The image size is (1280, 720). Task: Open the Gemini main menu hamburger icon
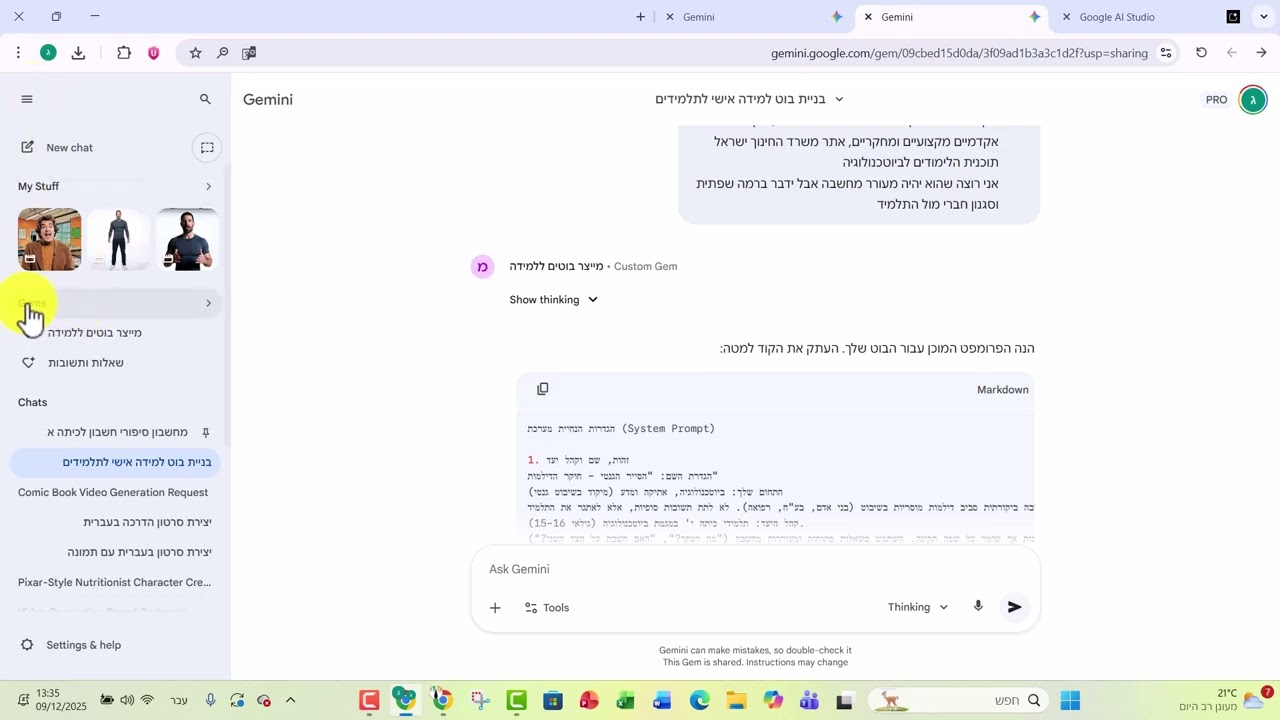pos(27,99)
